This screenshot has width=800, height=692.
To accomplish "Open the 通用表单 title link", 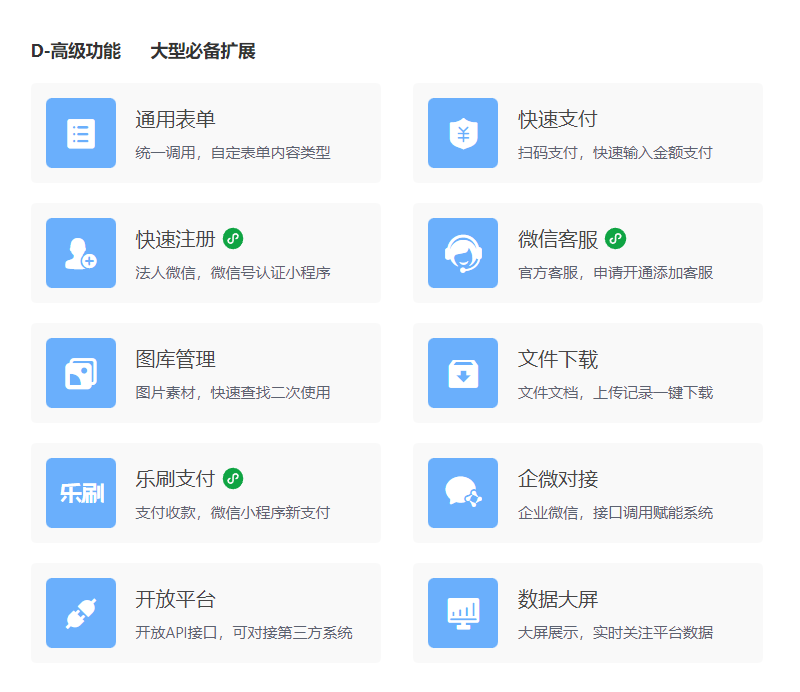I will click(175, 120).
